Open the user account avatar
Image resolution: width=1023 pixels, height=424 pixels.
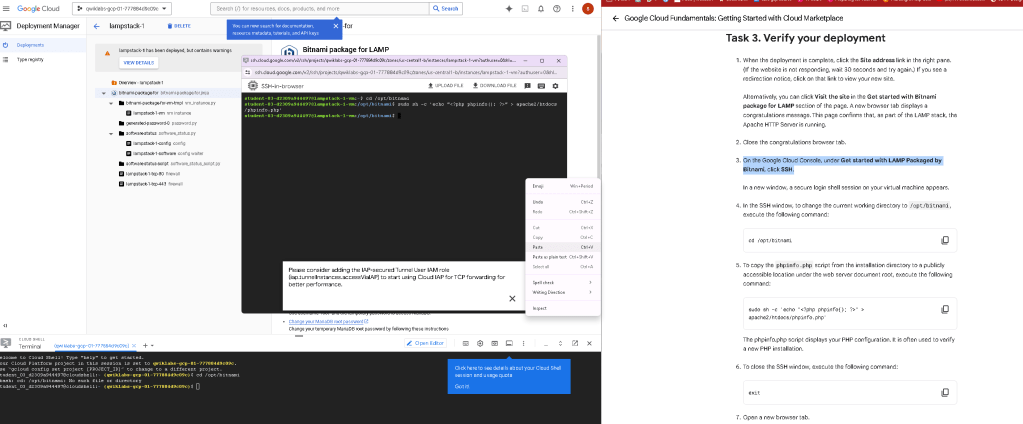click(588, 8)
